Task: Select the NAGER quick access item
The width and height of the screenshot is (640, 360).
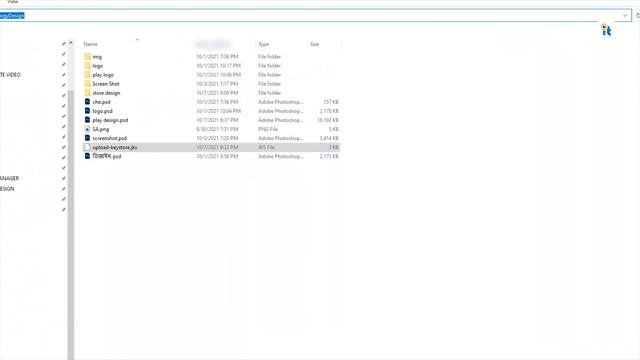Action: [9, 178]
